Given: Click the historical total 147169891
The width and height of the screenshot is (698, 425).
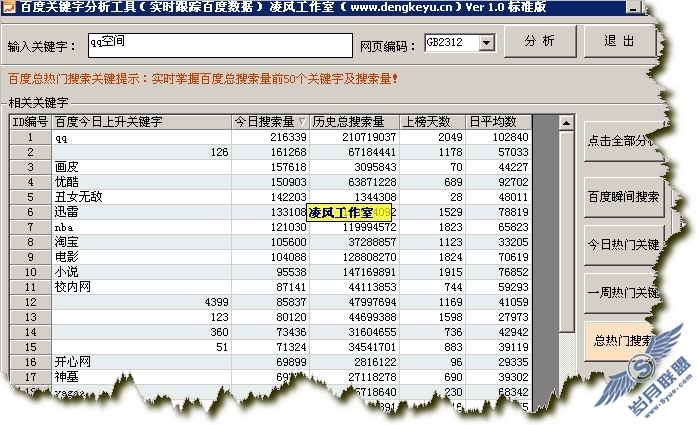Looking at the screenshot, I should click(355, 272).
